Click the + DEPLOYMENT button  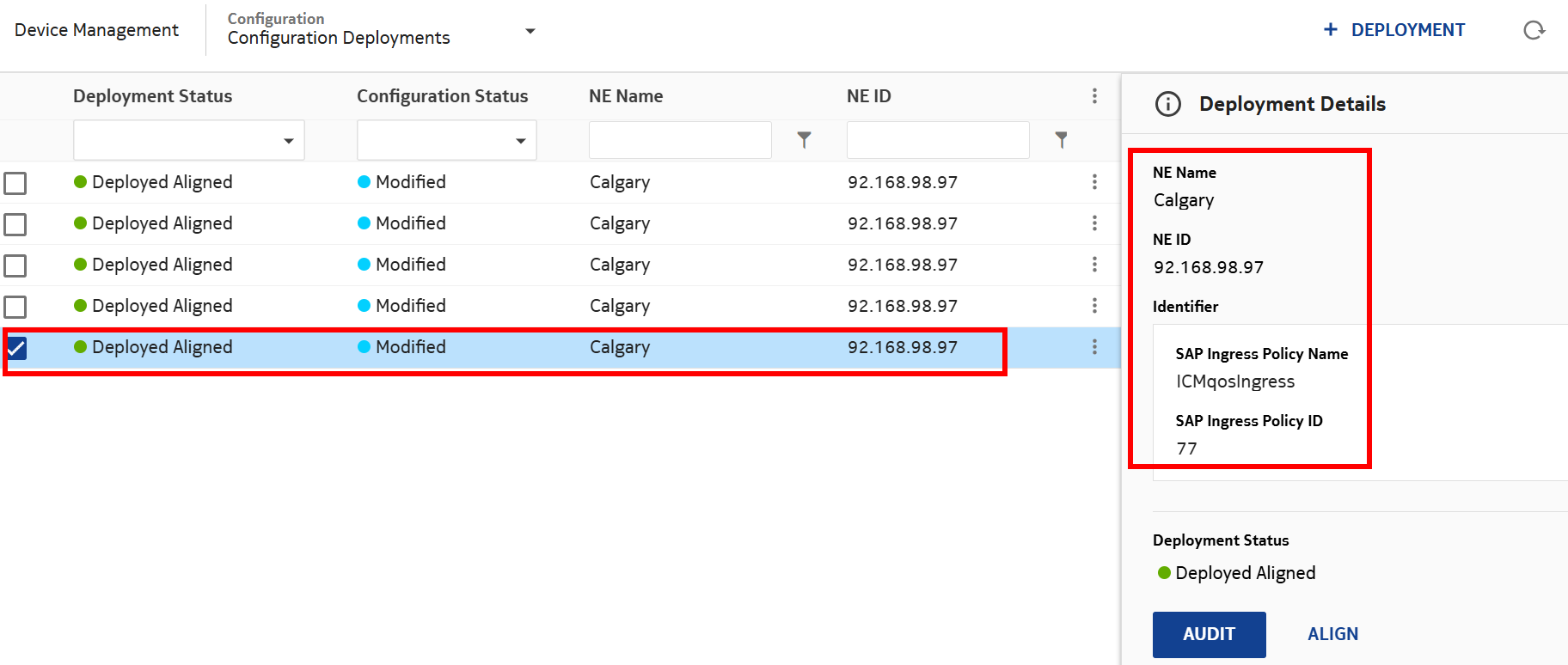click(x=1393, y=30)
